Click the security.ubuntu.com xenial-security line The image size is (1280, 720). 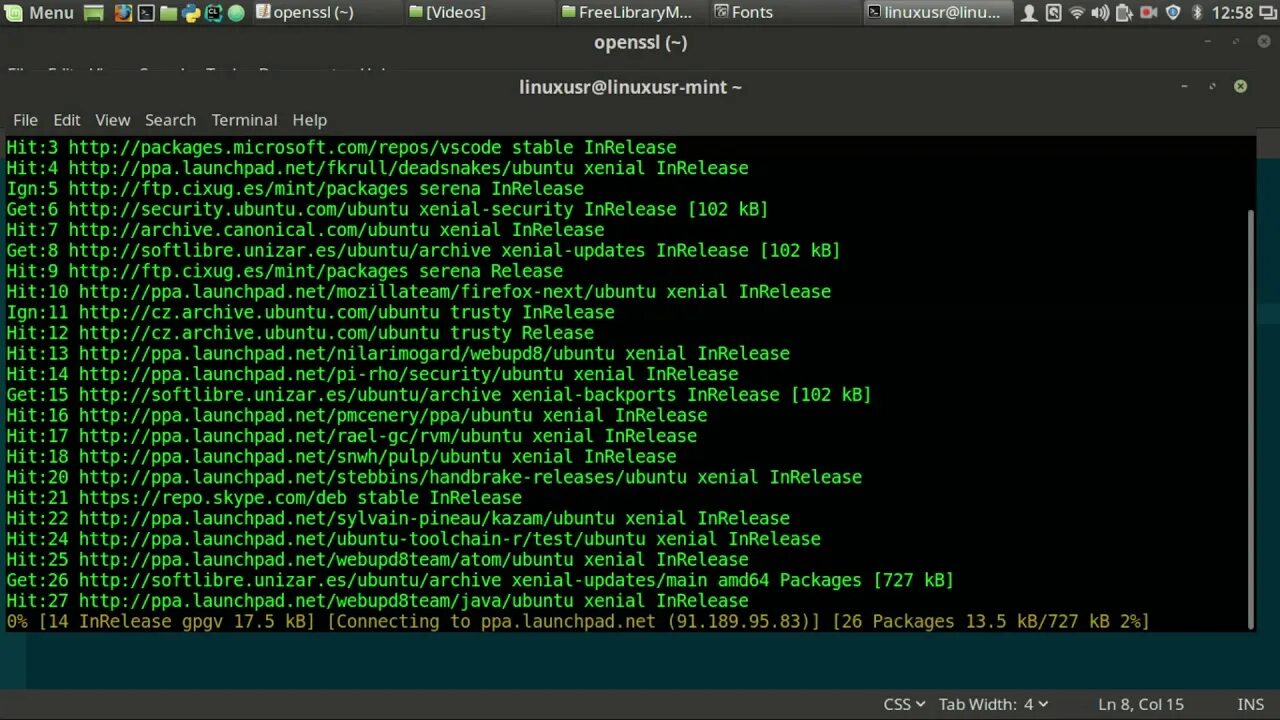tap(387, 209)
